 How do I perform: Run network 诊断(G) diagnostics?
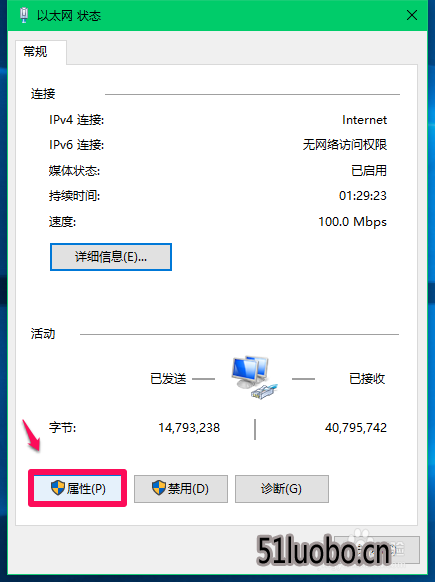[282, 488]
